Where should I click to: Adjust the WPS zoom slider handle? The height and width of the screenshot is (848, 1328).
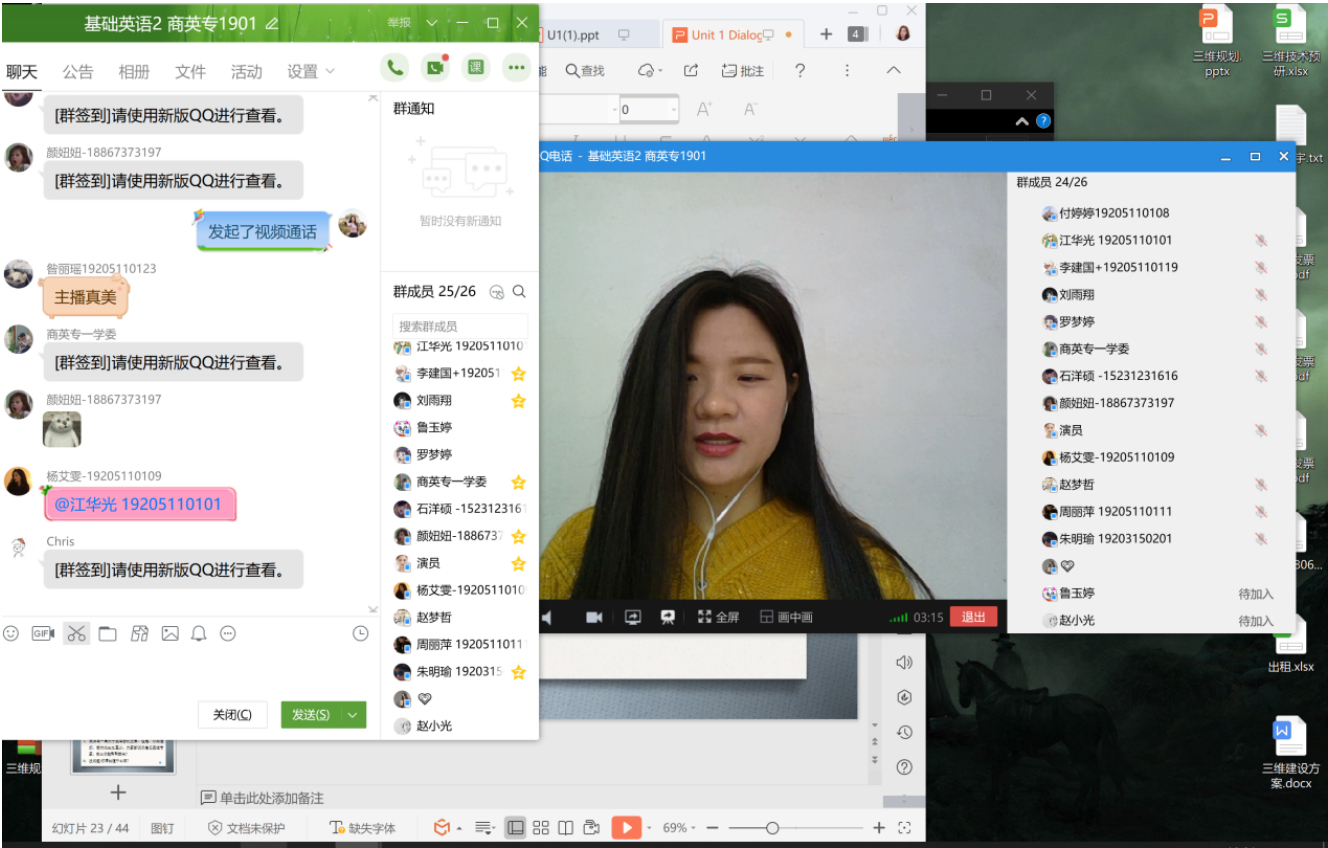pos(772,827)
